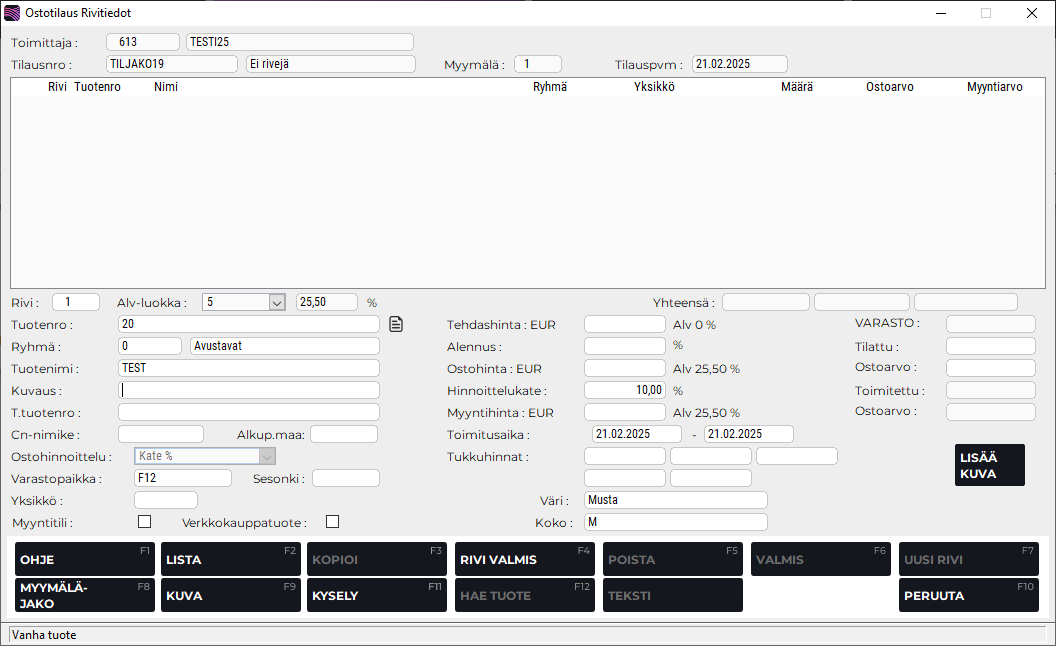Screen dimensions: 1056x646
Task: Tick the Verkkokauppatuote checkbox
Action: tap(332, 521)
